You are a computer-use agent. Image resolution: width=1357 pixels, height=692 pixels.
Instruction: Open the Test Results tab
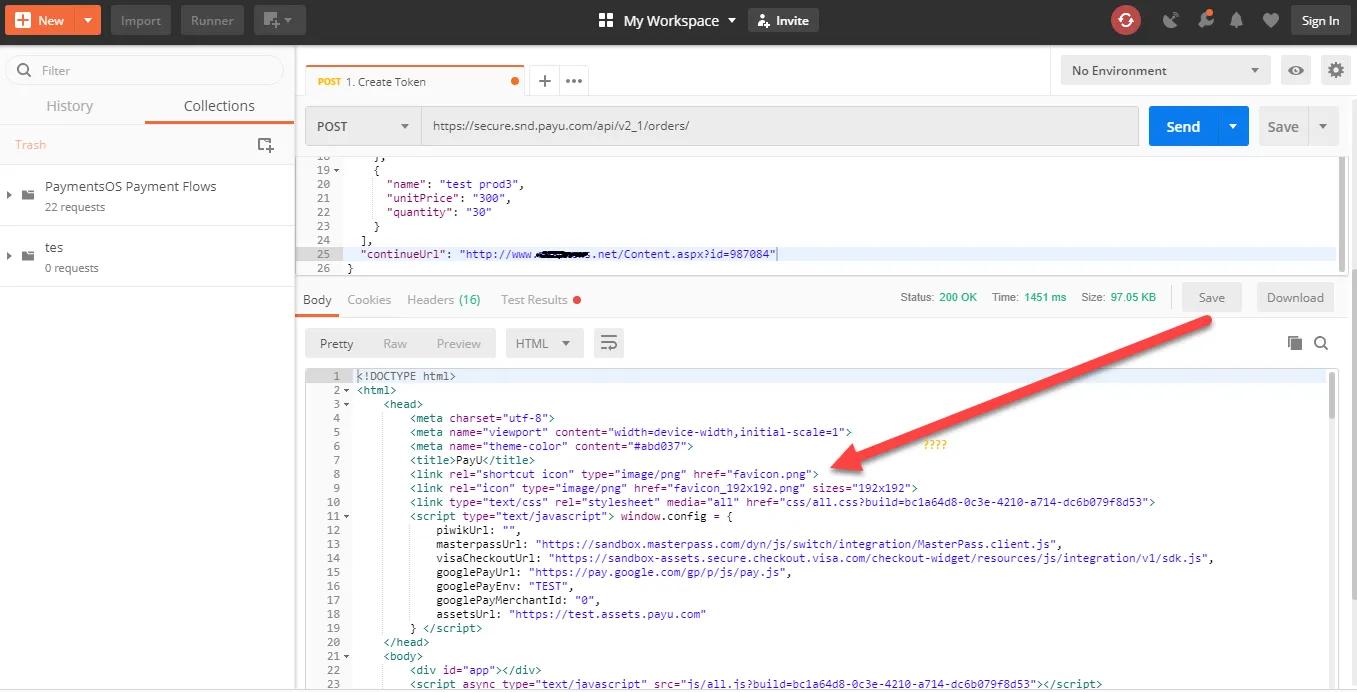[540, 299]
